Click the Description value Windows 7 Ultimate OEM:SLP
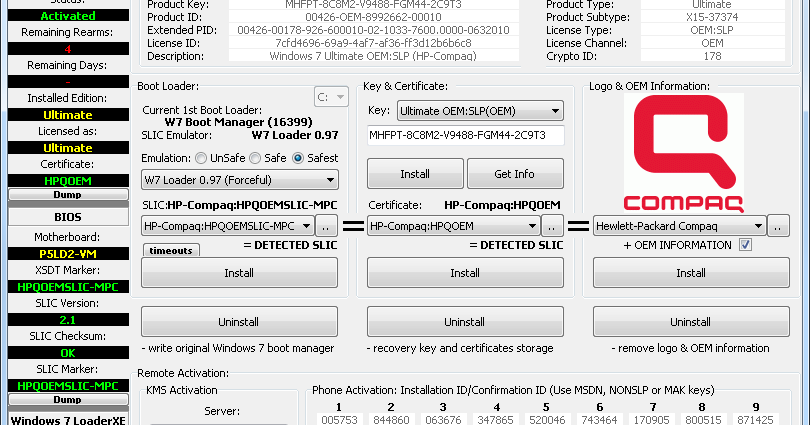This screenshot has height=425, width=810. [374, 56]
